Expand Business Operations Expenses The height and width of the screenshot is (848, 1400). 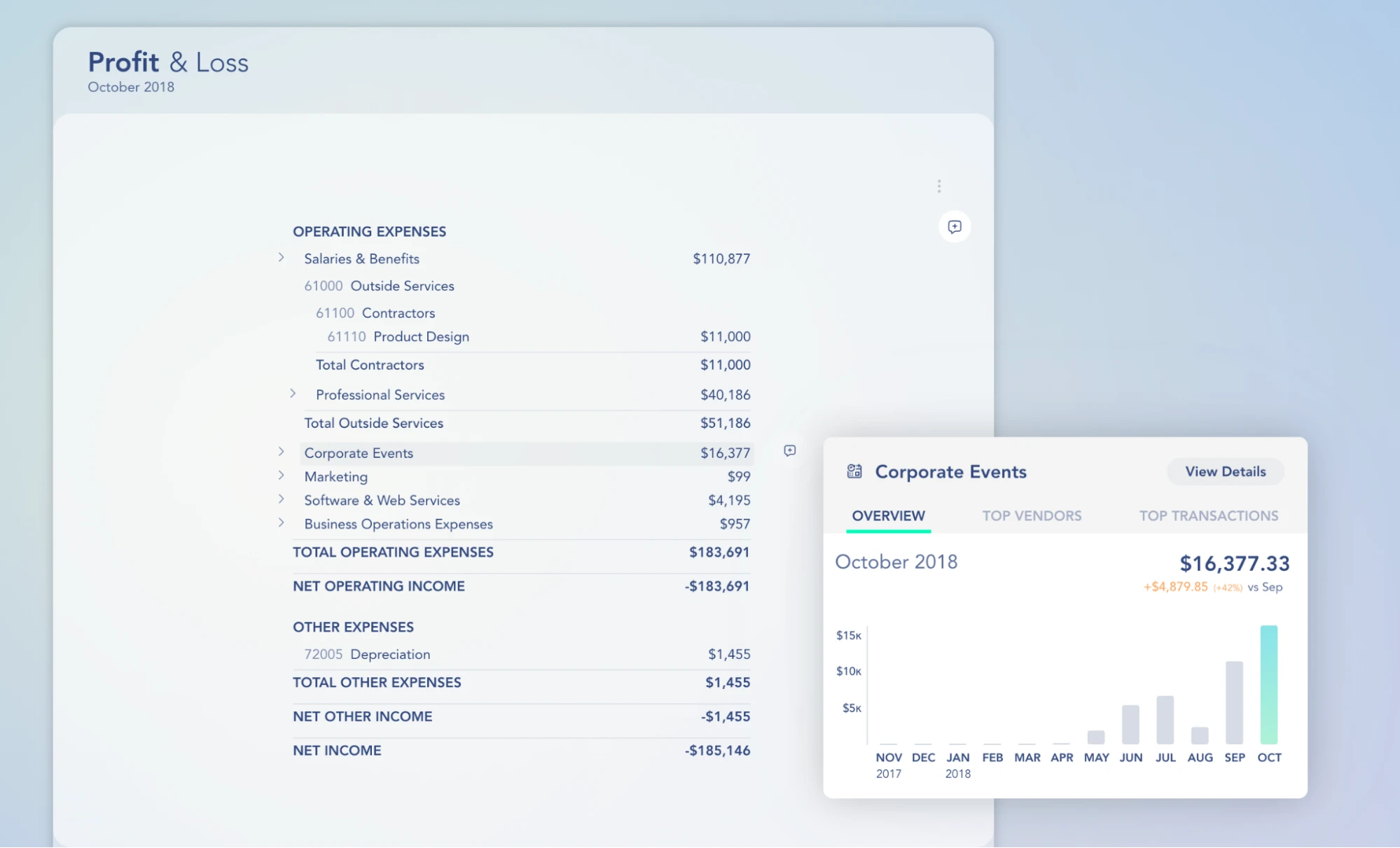282,522
